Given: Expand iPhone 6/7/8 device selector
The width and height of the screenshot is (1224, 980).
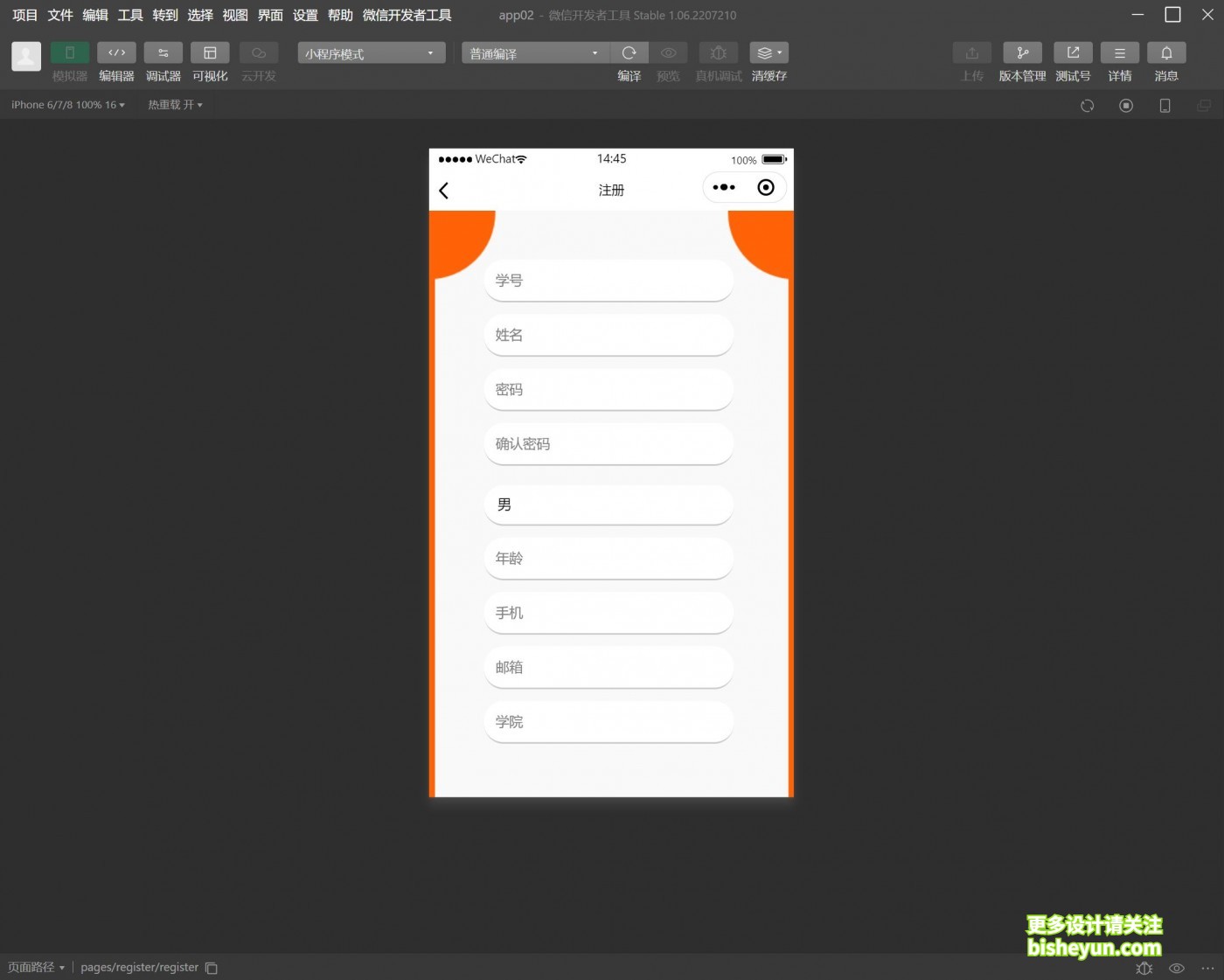Looking at the screenshot, I should tap(68, 105).
